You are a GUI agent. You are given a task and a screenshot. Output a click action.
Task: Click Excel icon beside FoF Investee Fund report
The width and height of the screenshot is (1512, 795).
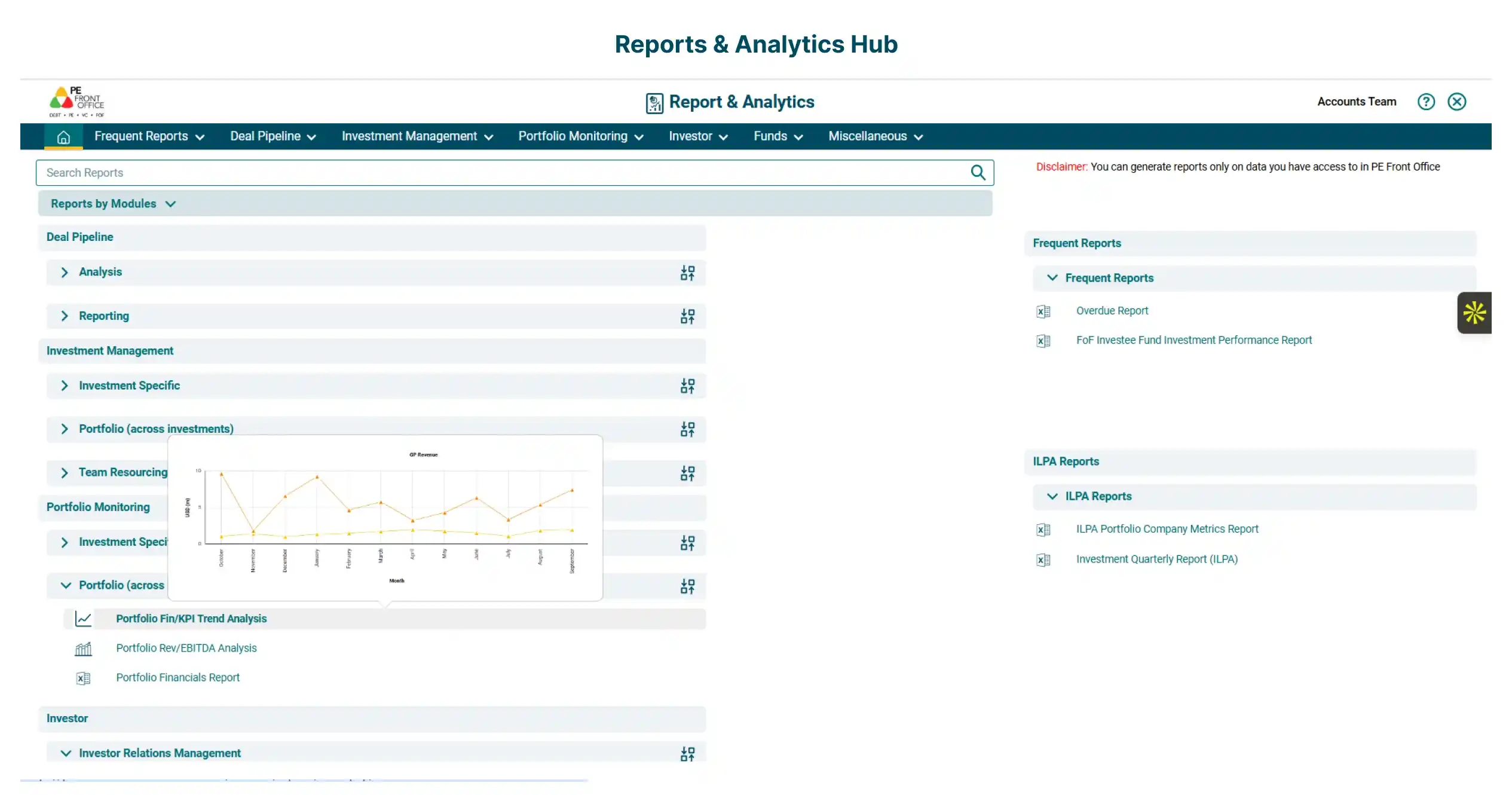pyautogui.click(x=1043, y=341)
